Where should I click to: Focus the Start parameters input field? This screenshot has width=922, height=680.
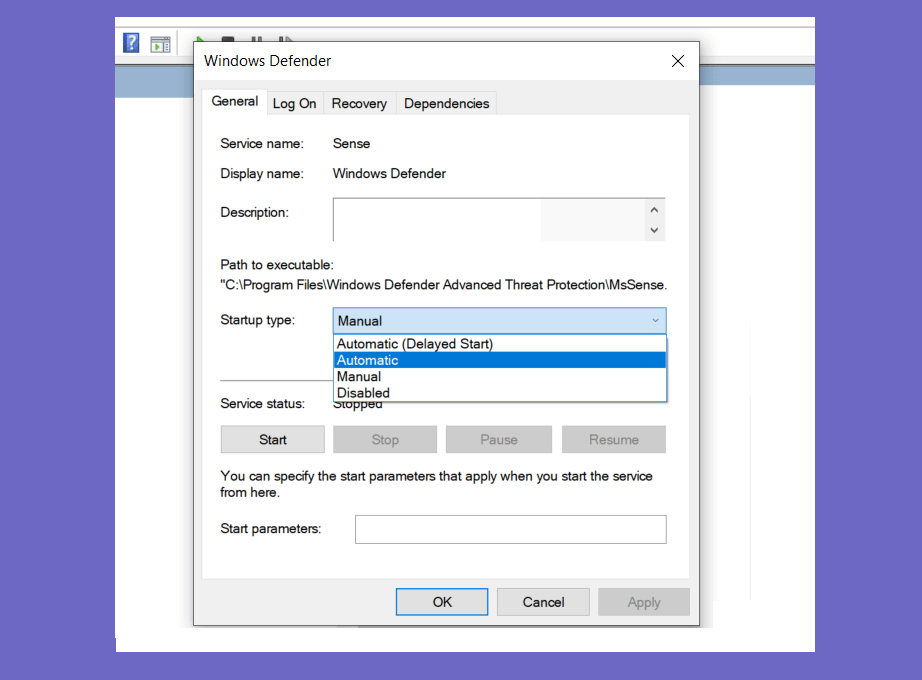click(x=510, y=529)
